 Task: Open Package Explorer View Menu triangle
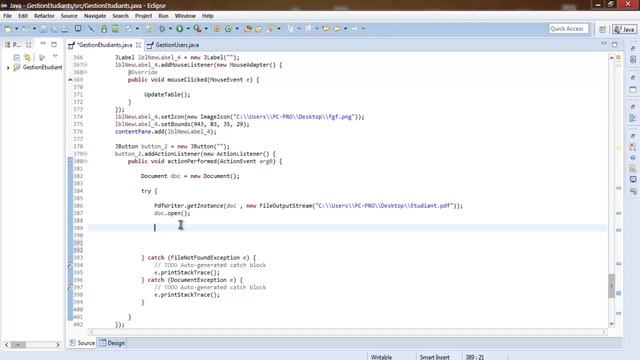pyautogui.click(x=56, y=57)
